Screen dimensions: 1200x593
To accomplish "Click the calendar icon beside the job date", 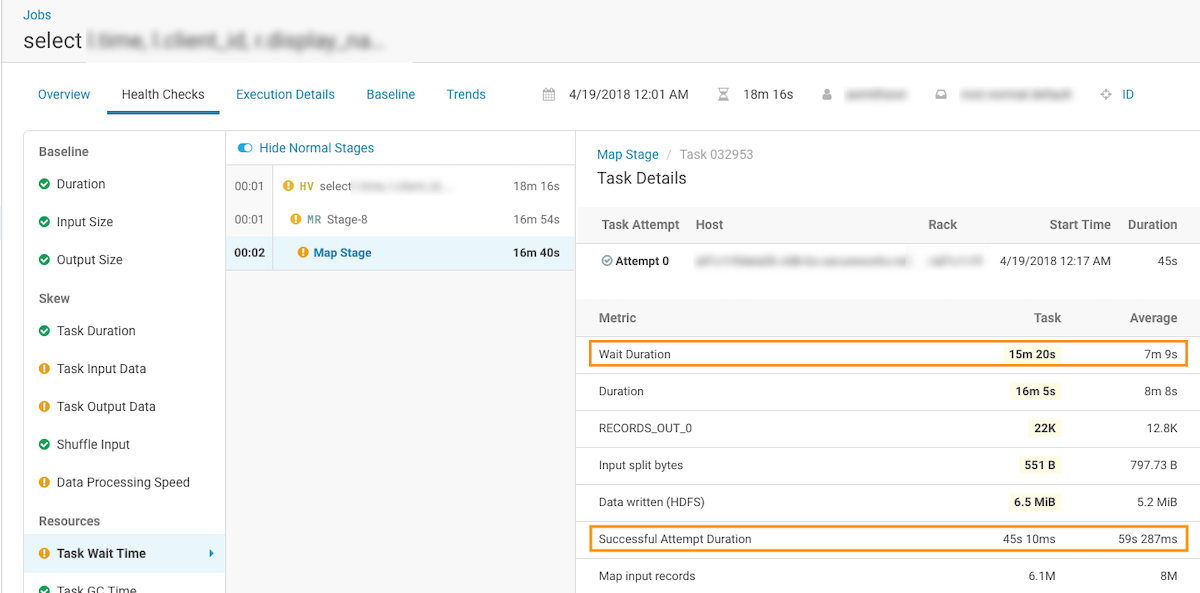I will pos(549,95).
